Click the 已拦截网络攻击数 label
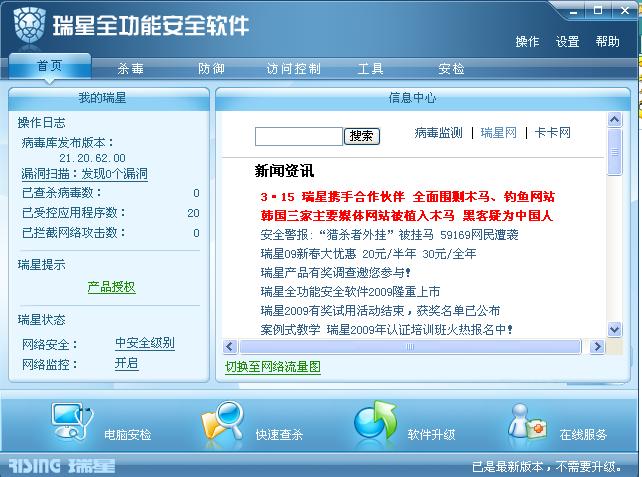This screenshot has width=642, height=477. pos(74,233)
